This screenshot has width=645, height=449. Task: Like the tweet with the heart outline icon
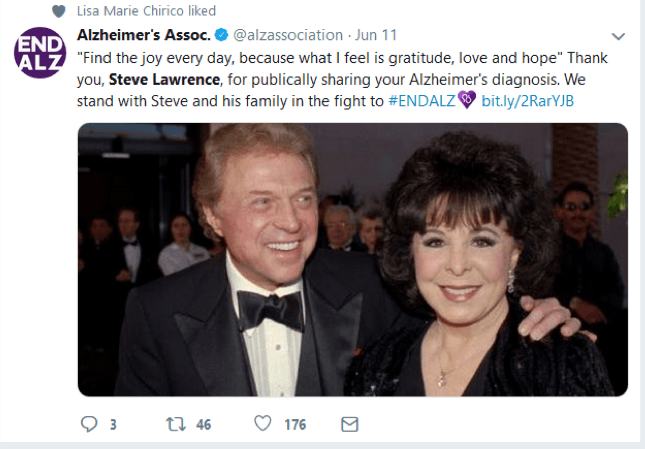pos(262,423)
